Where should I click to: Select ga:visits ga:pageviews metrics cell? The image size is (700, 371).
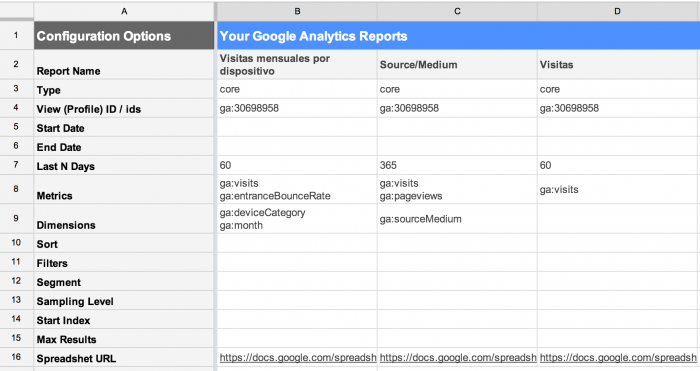tap(457, 190)
